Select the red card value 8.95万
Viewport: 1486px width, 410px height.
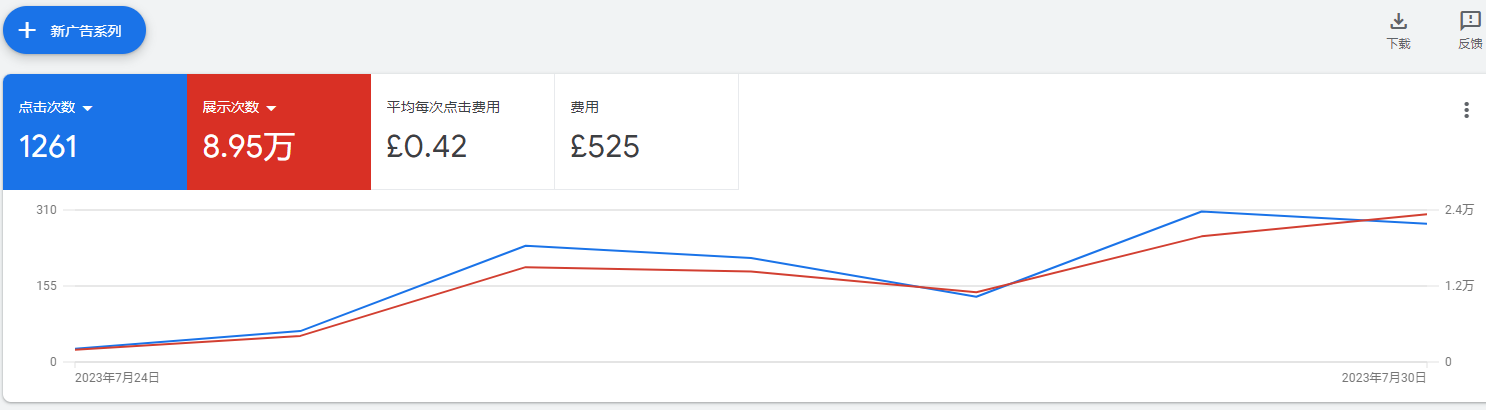[249, 147]
